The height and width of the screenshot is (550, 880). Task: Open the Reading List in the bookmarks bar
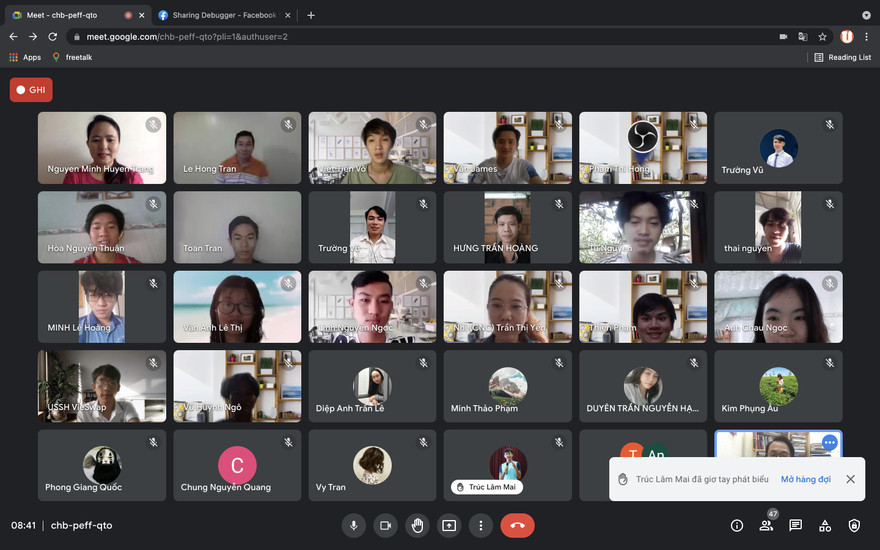(x=843, y=57)
